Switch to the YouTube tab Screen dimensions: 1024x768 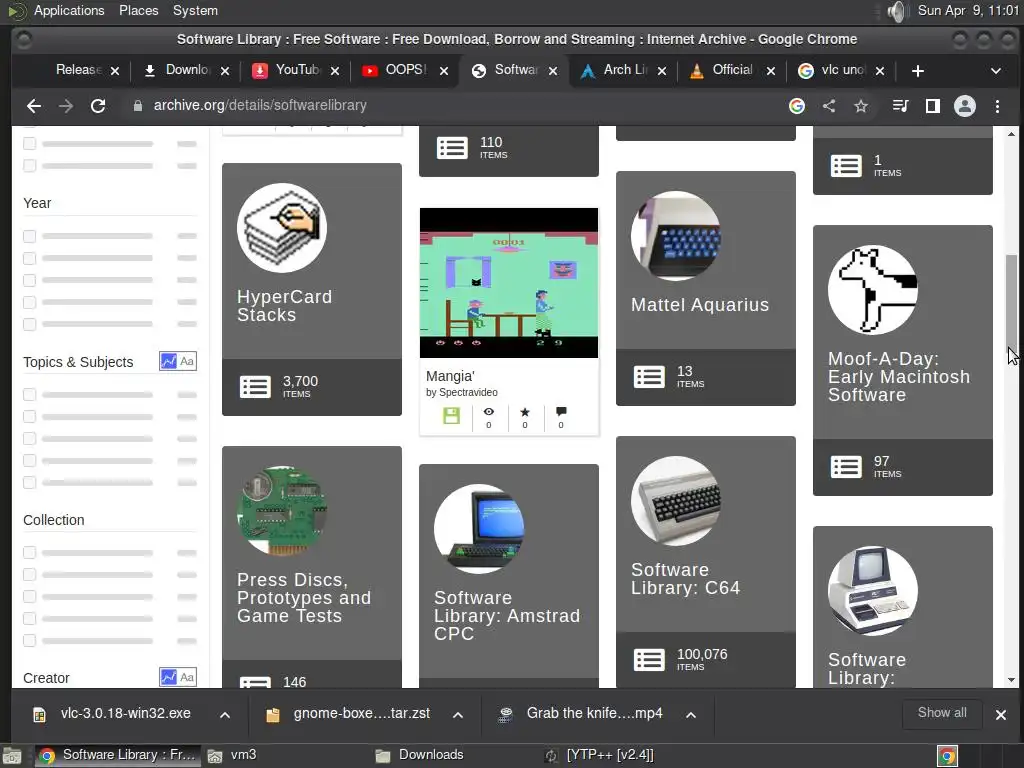297,70
